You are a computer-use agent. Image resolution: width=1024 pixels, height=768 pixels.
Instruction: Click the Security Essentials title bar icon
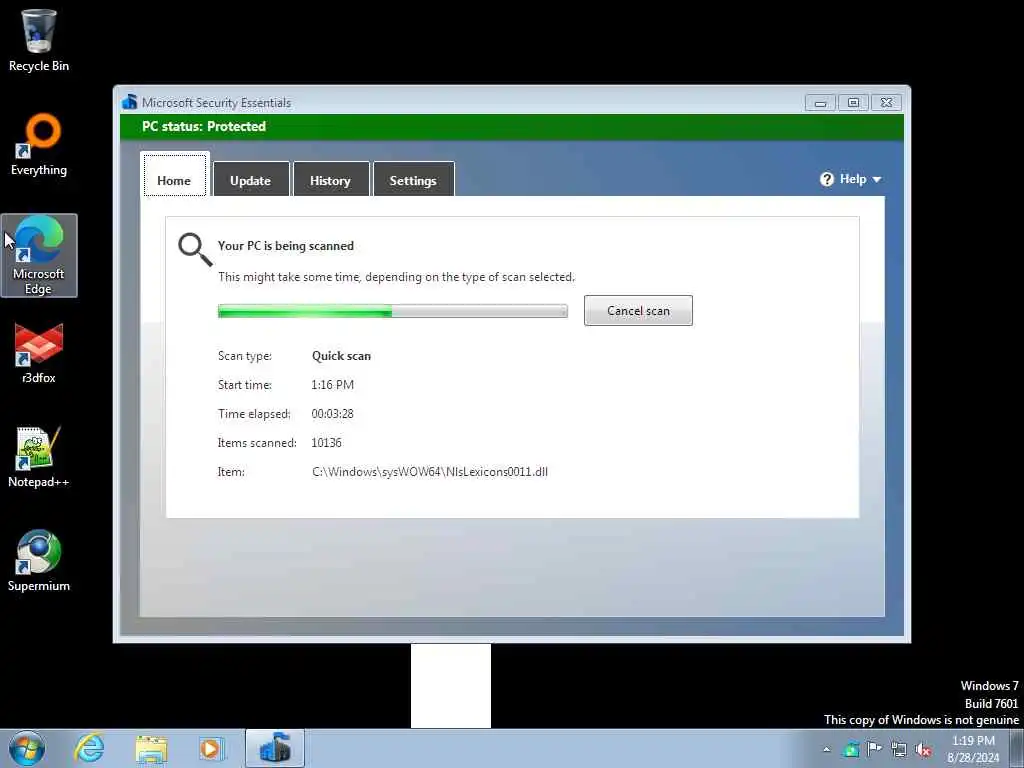pos(129,102)
